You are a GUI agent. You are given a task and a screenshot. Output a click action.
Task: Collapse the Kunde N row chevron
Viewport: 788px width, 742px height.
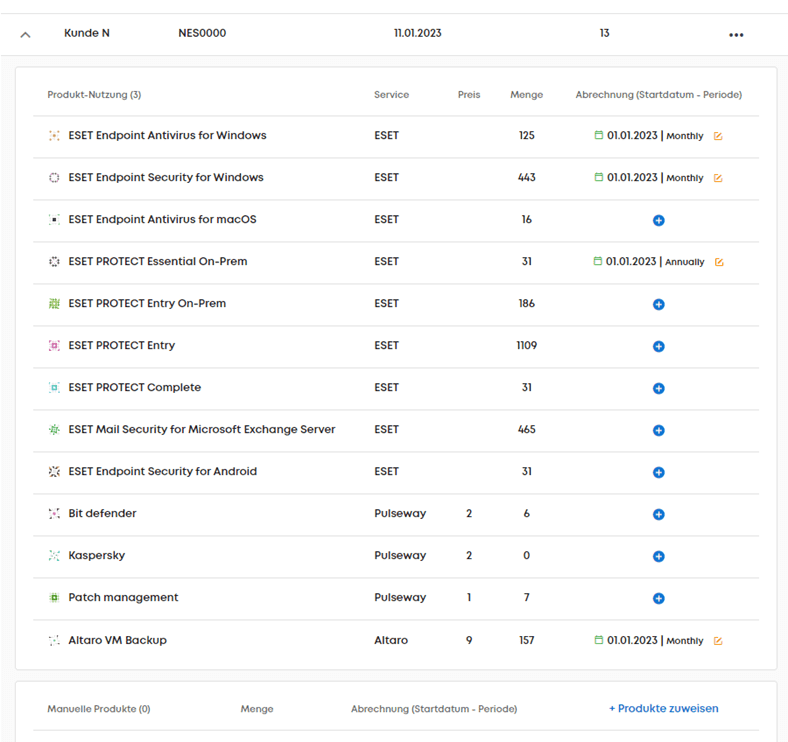25,35
